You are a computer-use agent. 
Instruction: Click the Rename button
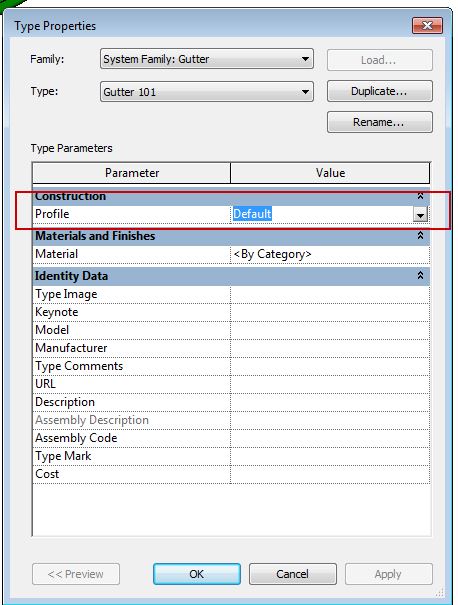click(x=380, y=122)
